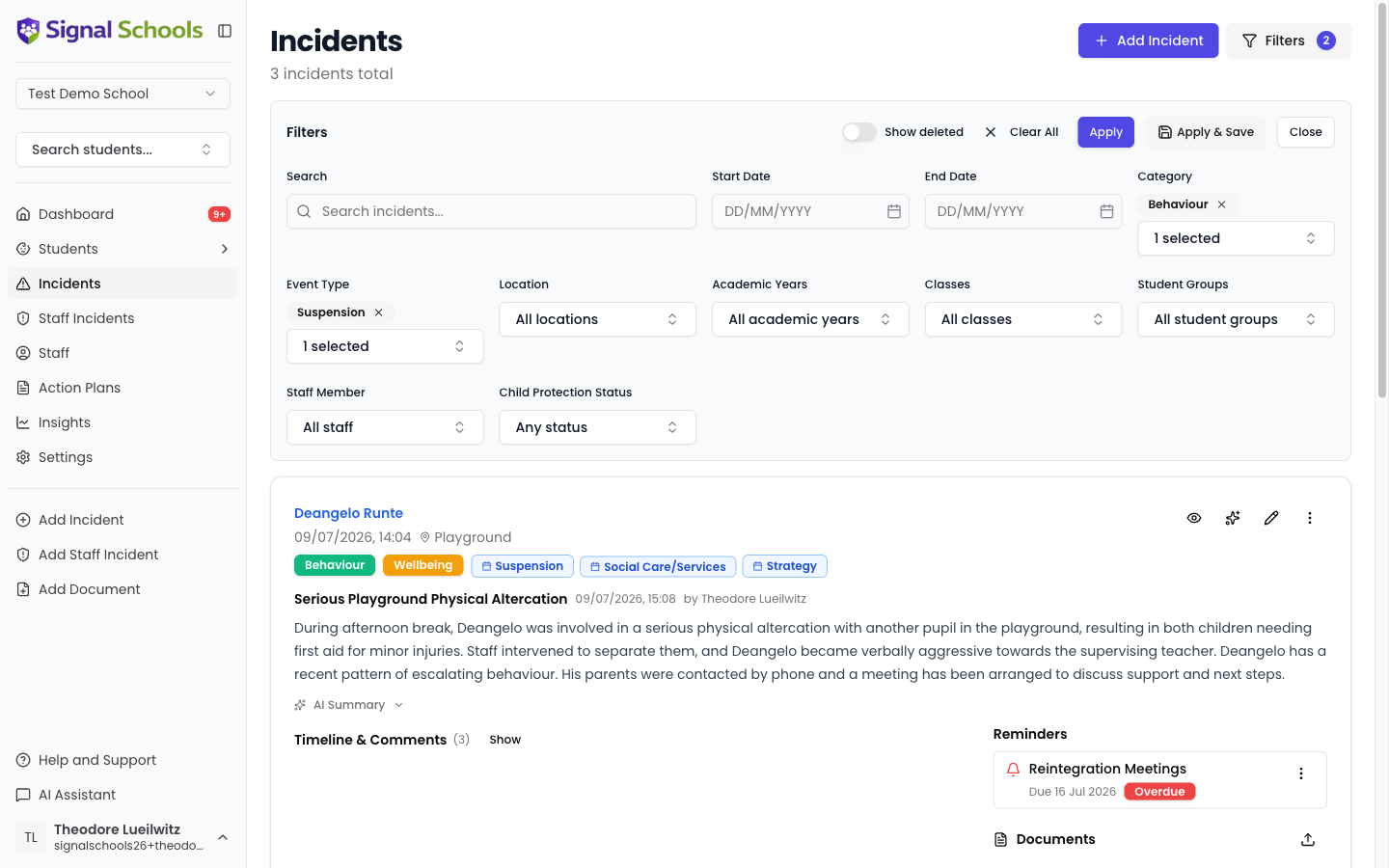Expand the Students submenu chevron
Viewport: 1389px width, 868px height.
pos(225,249)
